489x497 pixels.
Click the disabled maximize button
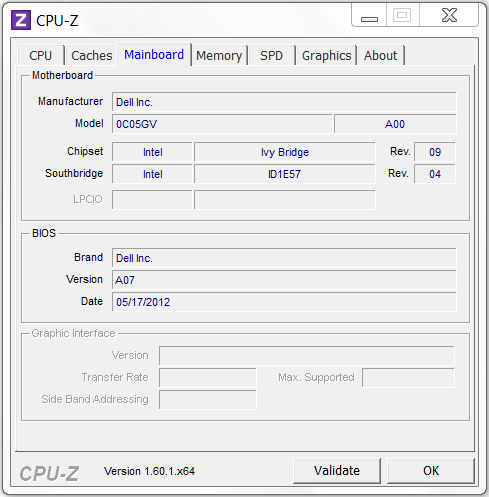pos(403,15)
